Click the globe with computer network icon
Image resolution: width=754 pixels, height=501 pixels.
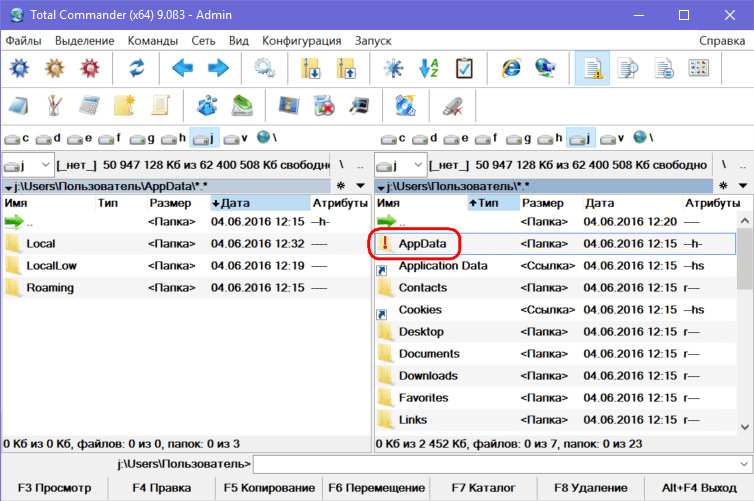click(x=546, y=68)
